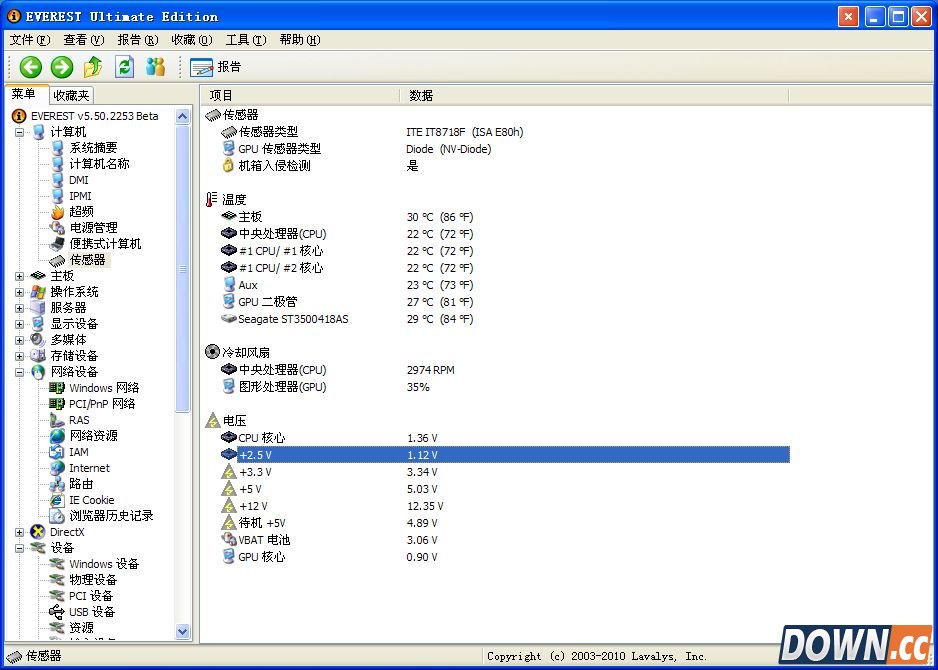
Task: Click the 数据 column header
Action: 421,96
